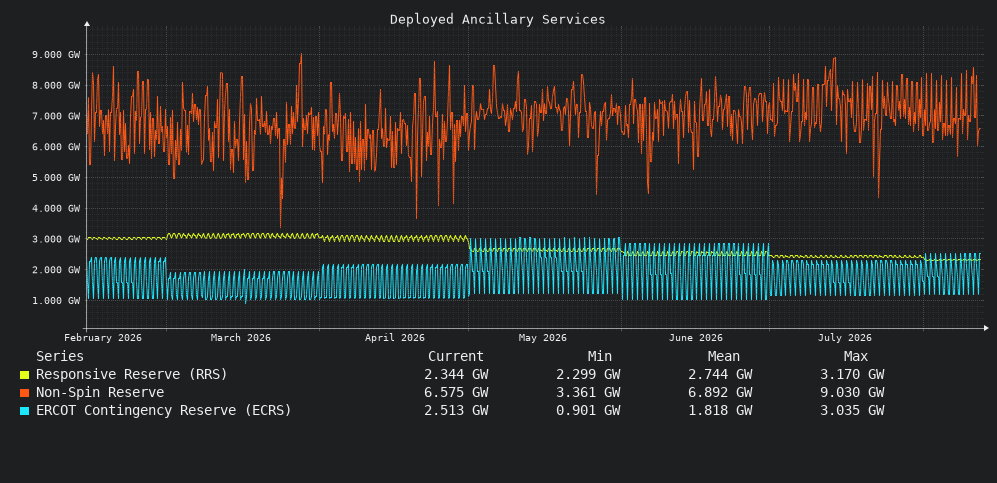Click the Series column header
The width and height of the screenshot is (997, 483).
pos(60,356)
